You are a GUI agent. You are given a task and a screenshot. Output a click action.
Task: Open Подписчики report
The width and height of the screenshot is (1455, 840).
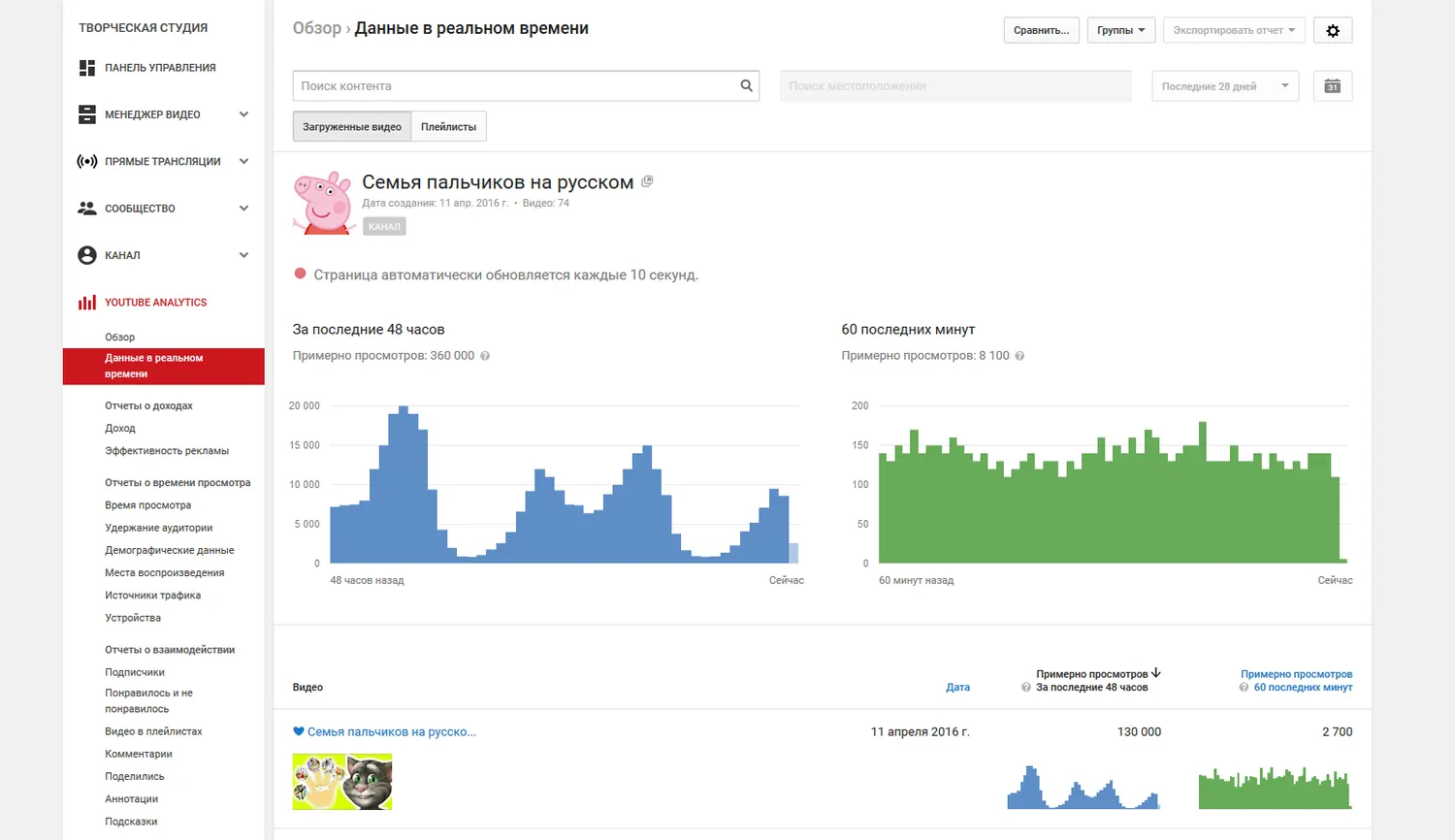(135, 672)
